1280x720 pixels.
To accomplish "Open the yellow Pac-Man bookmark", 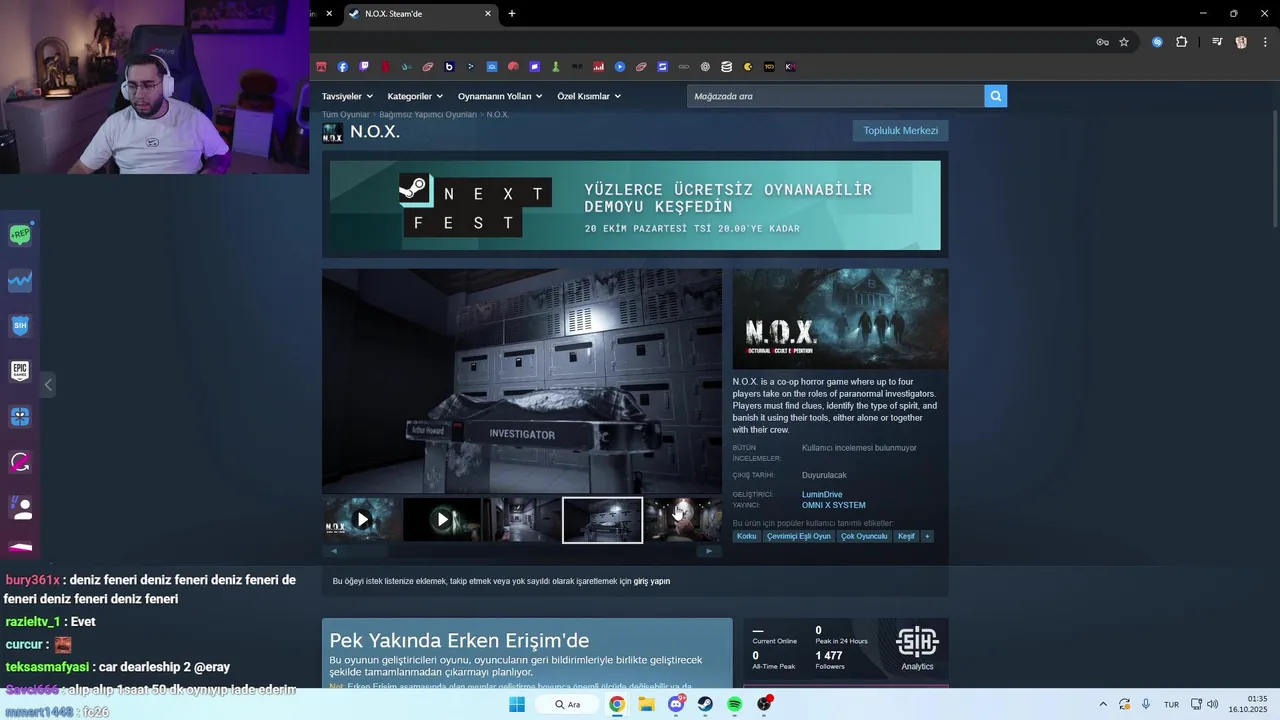I will [748, 67].
